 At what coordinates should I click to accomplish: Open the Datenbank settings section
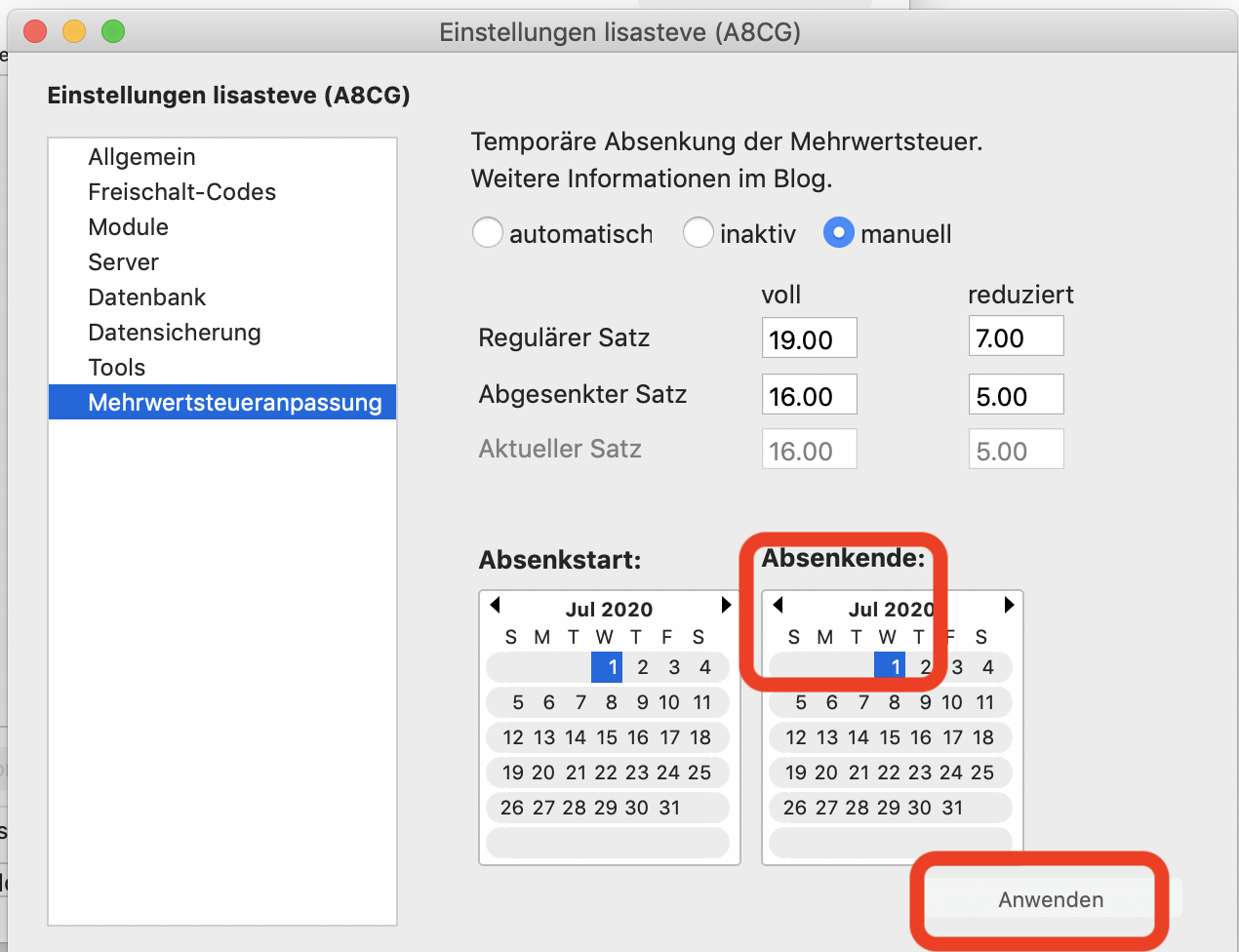(x=146, y=297)
